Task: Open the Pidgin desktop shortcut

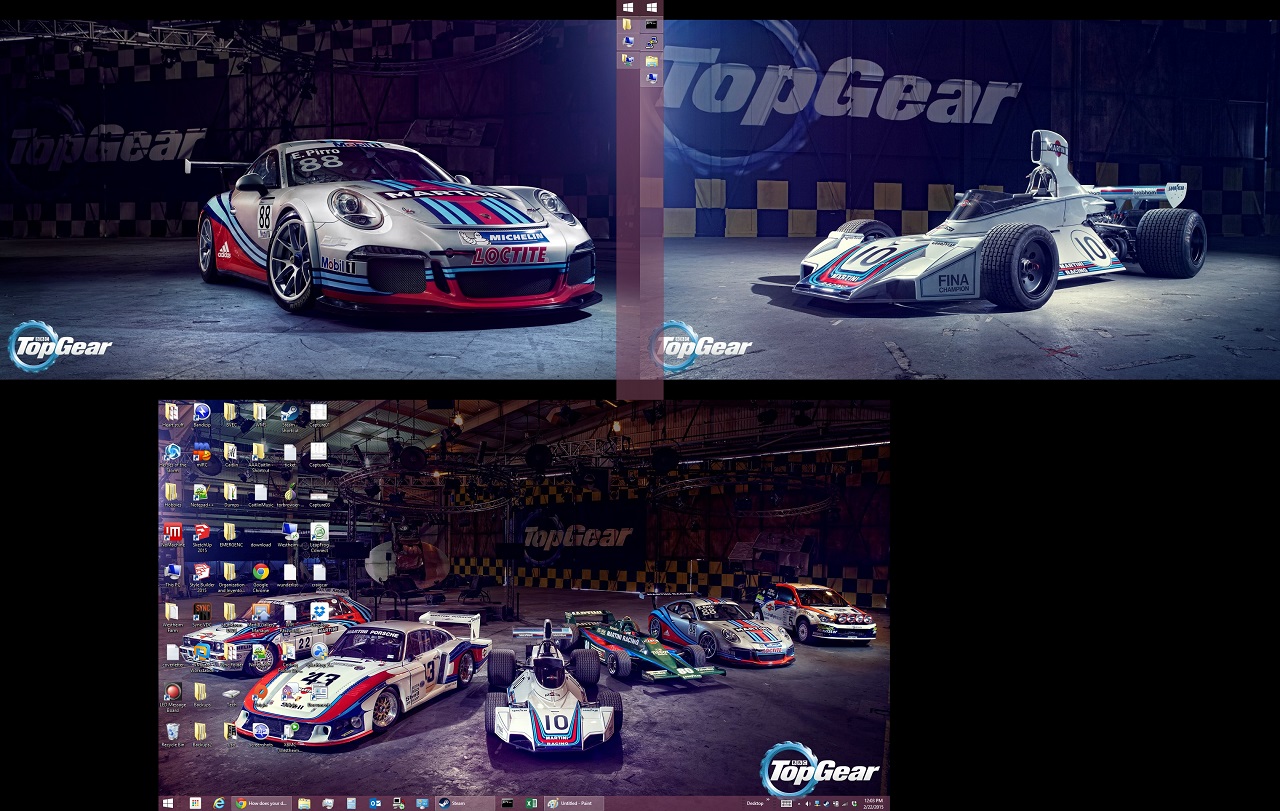Action: pos(289,696)
